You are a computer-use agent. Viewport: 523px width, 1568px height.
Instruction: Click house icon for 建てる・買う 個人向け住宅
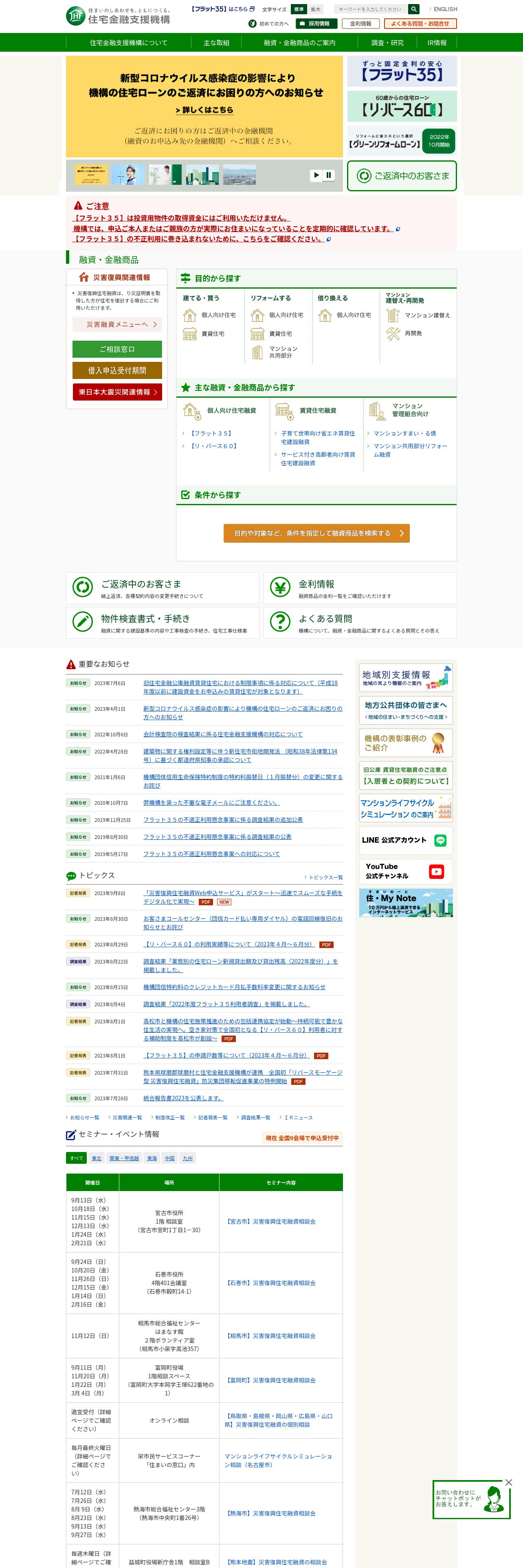pyautogui.click(x=189, y=315)
